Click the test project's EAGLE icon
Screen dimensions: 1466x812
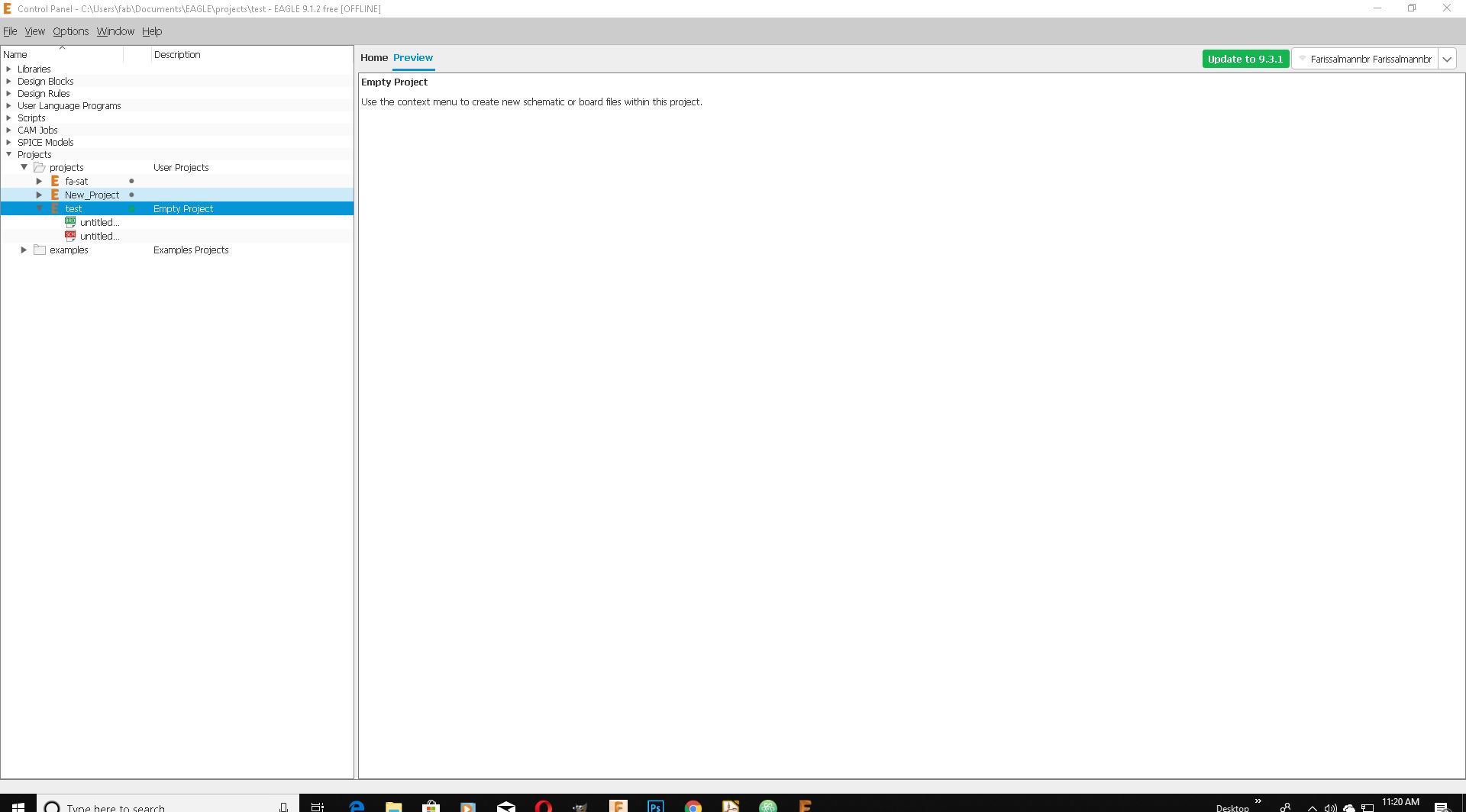55,209
